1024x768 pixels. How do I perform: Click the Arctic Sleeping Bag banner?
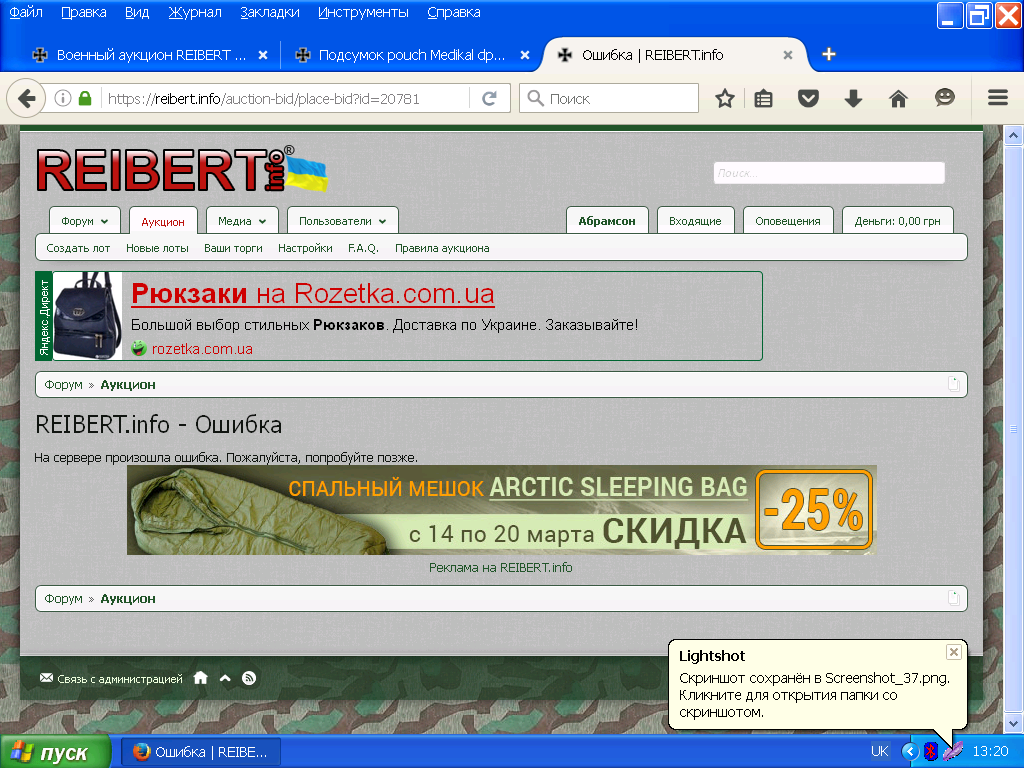click(502, 510)
